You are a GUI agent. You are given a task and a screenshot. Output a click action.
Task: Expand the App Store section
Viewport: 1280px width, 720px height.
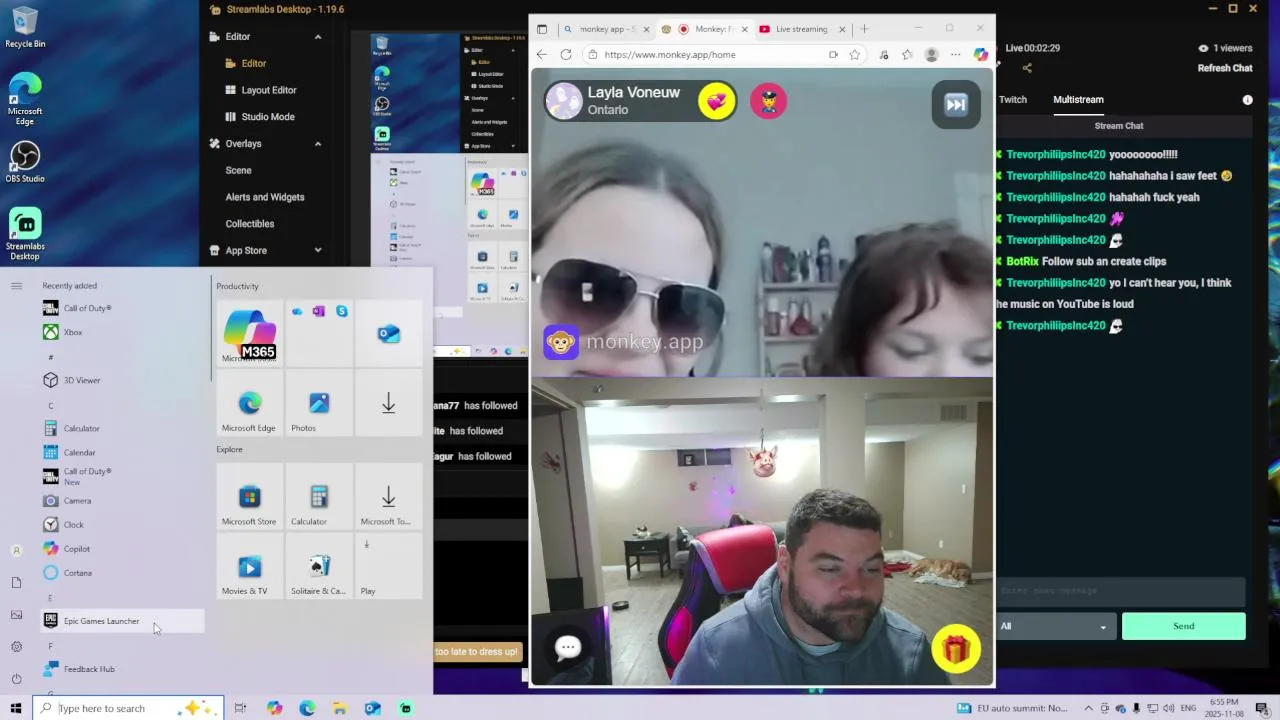318,251
